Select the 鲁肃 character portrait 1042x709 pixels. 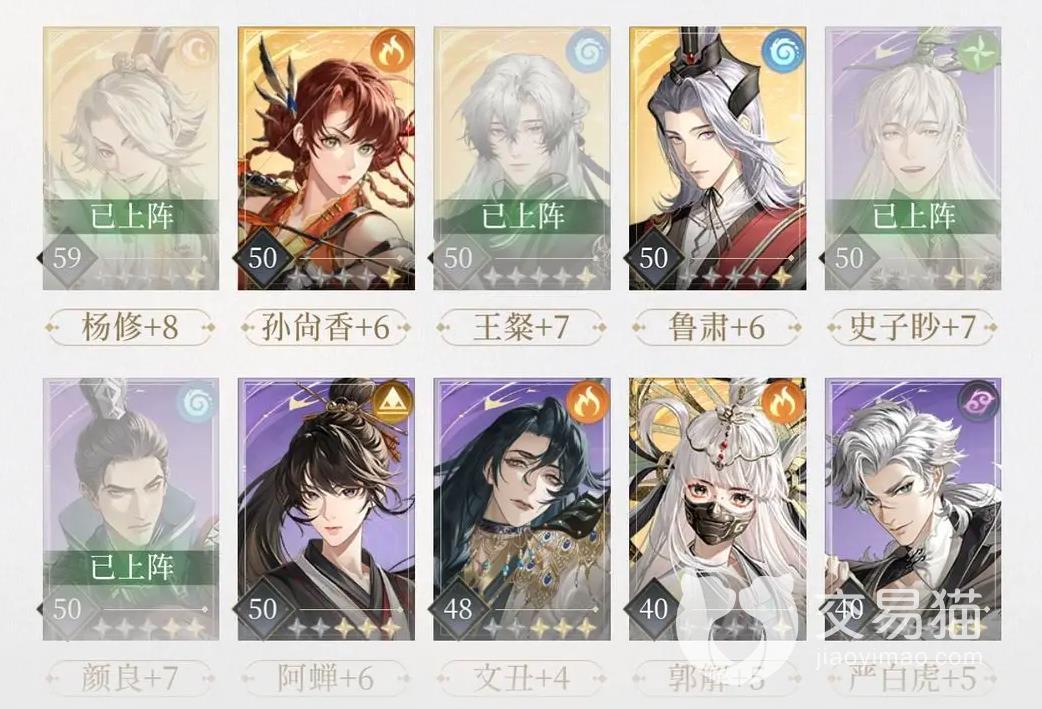tap(718, 158)
